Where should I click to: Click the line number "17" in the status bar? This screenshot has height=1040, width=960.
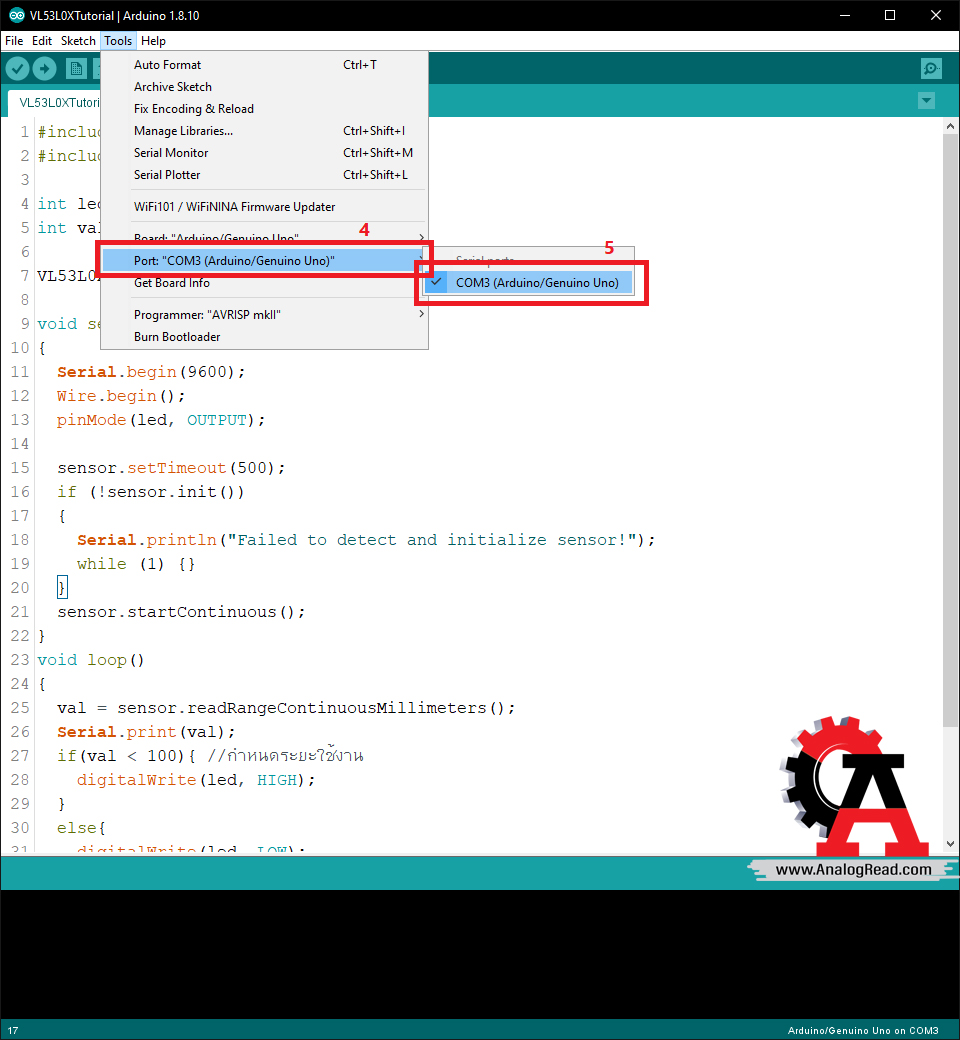click(x=13, y=1031)
